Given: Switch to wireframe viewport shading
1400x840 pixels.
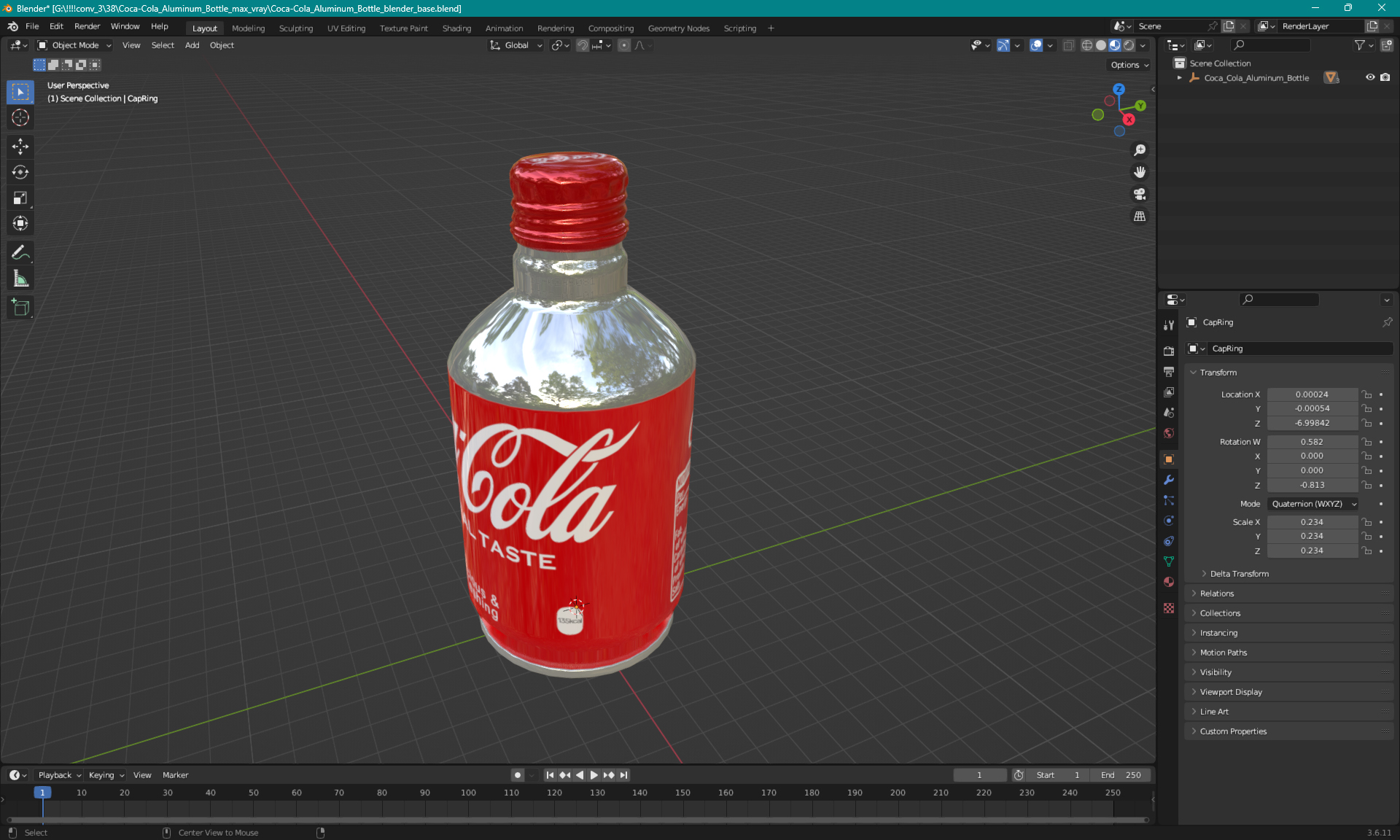Looking at the screenshot, I should click(1086, 45).
